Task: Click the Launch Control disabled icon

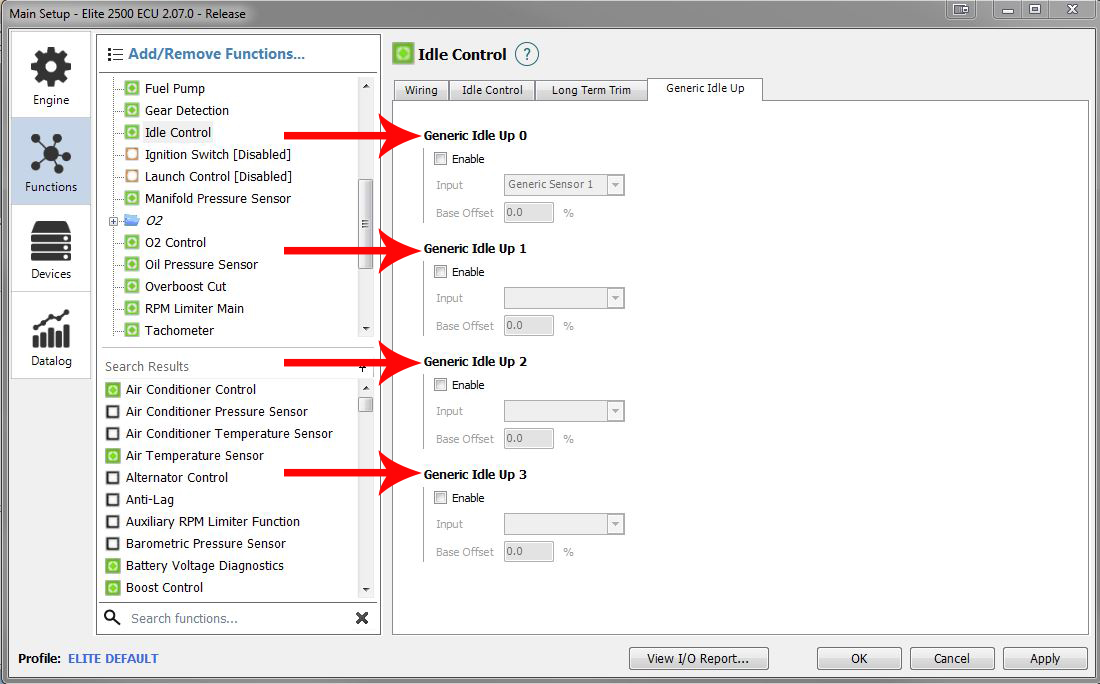Action: point(132,176)
